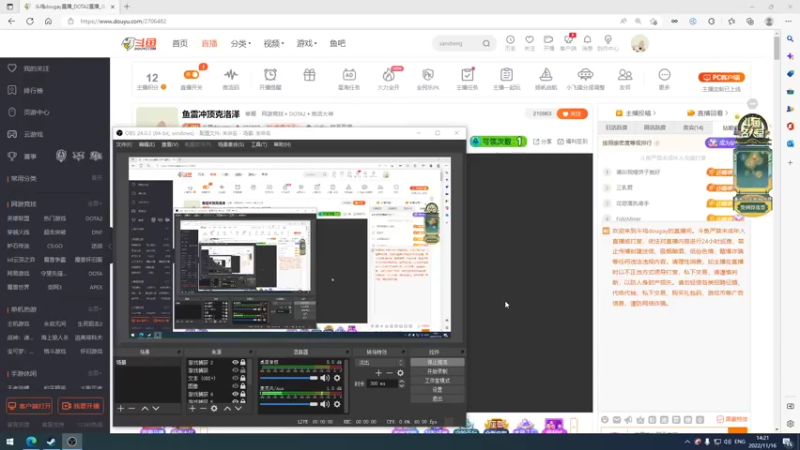Go to the 首页 tab in Douyu
The height and width of the screenshot is (450, 800).
click(180, 43)
